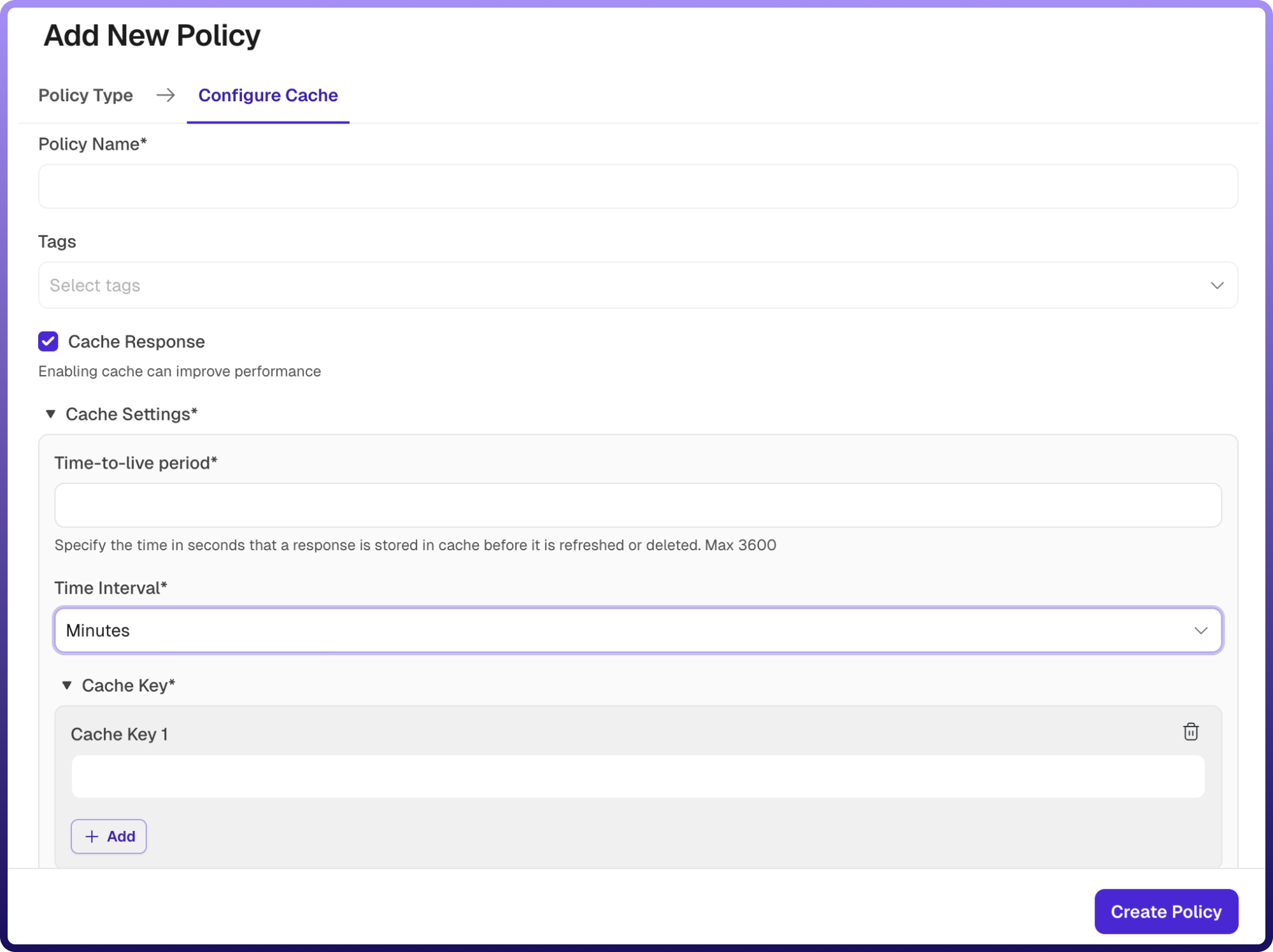
Task: Open the Select tags dropdown
Action: pyautogui.click(x=637, y=285)
